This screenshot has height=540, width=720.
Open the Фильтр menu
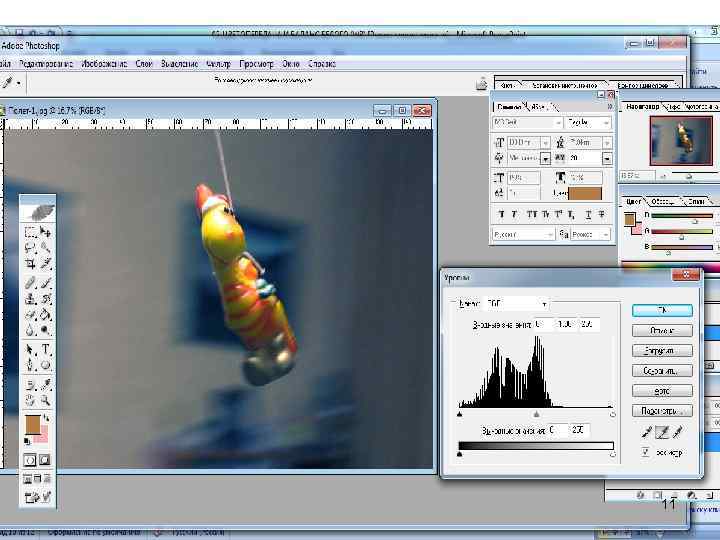click(218, 64)
